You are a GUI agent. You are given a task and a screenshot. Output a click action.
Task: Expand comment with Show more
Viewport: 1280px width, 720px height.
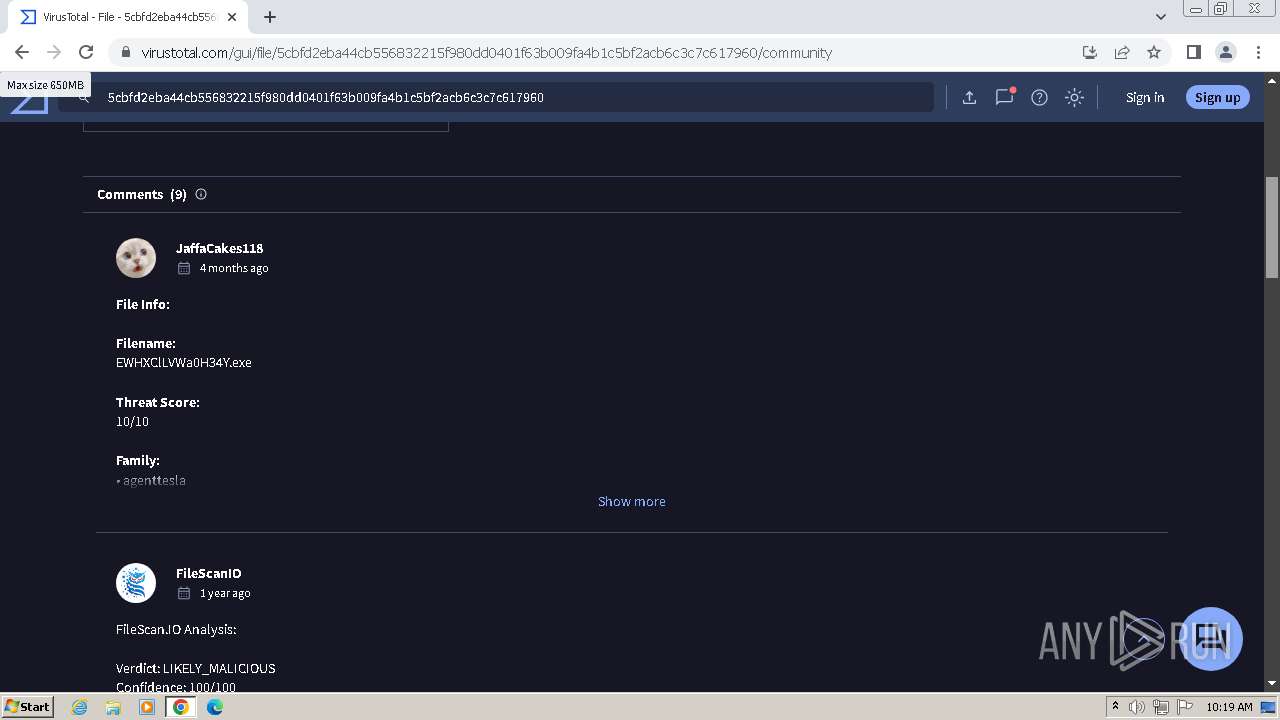click(631, 501)
